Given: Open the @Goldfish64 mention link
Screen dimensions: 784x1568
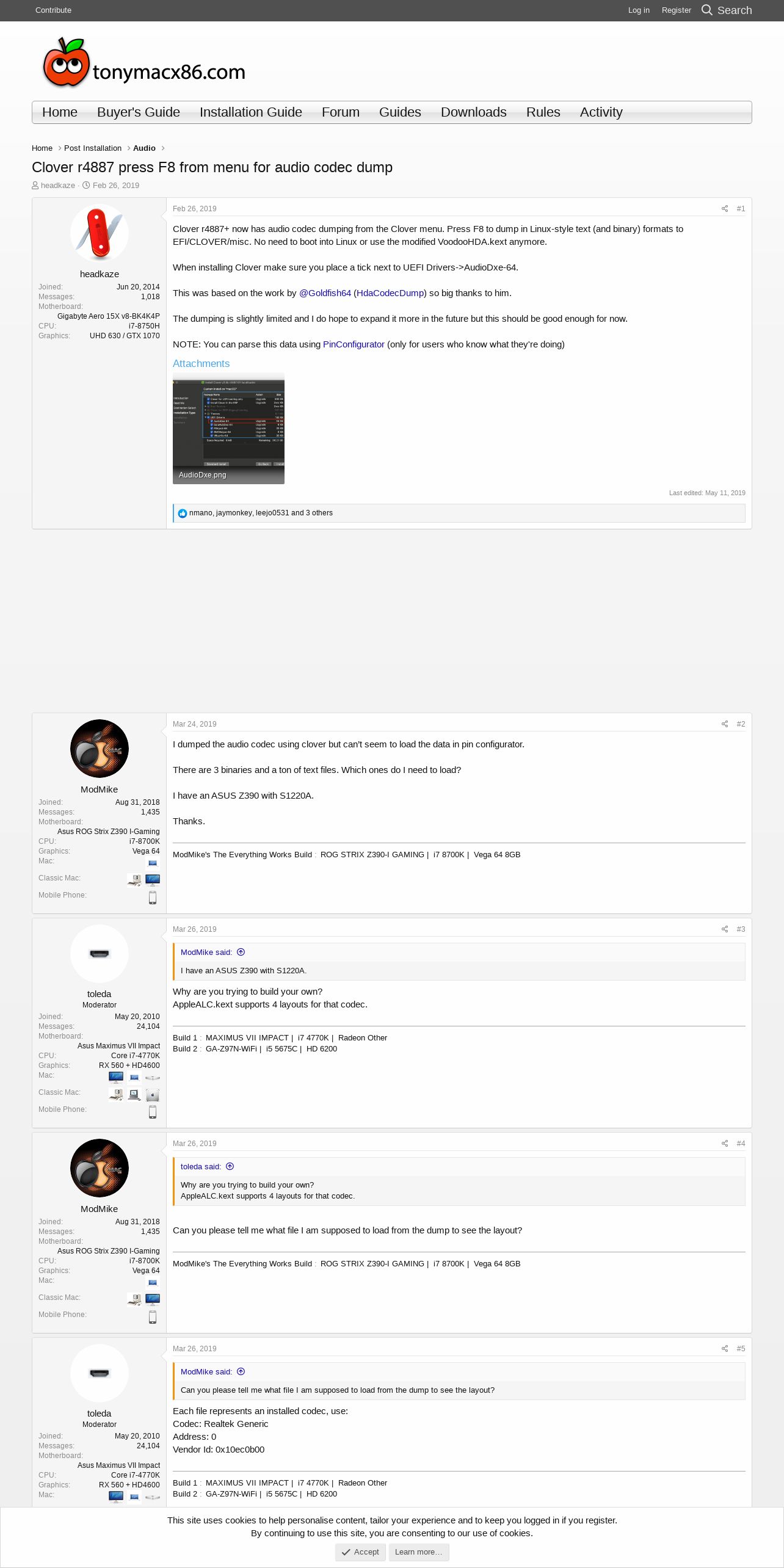Looking at the screenshot, I should (x=325, y=293).
